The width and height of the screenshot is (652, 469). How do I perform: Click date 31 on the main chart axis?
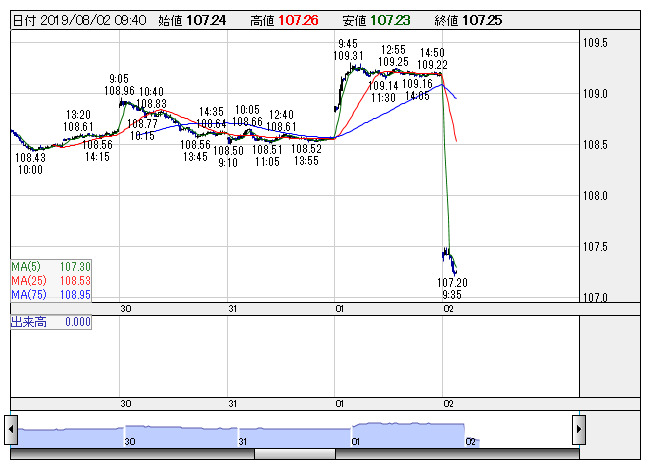click(232, 309)
